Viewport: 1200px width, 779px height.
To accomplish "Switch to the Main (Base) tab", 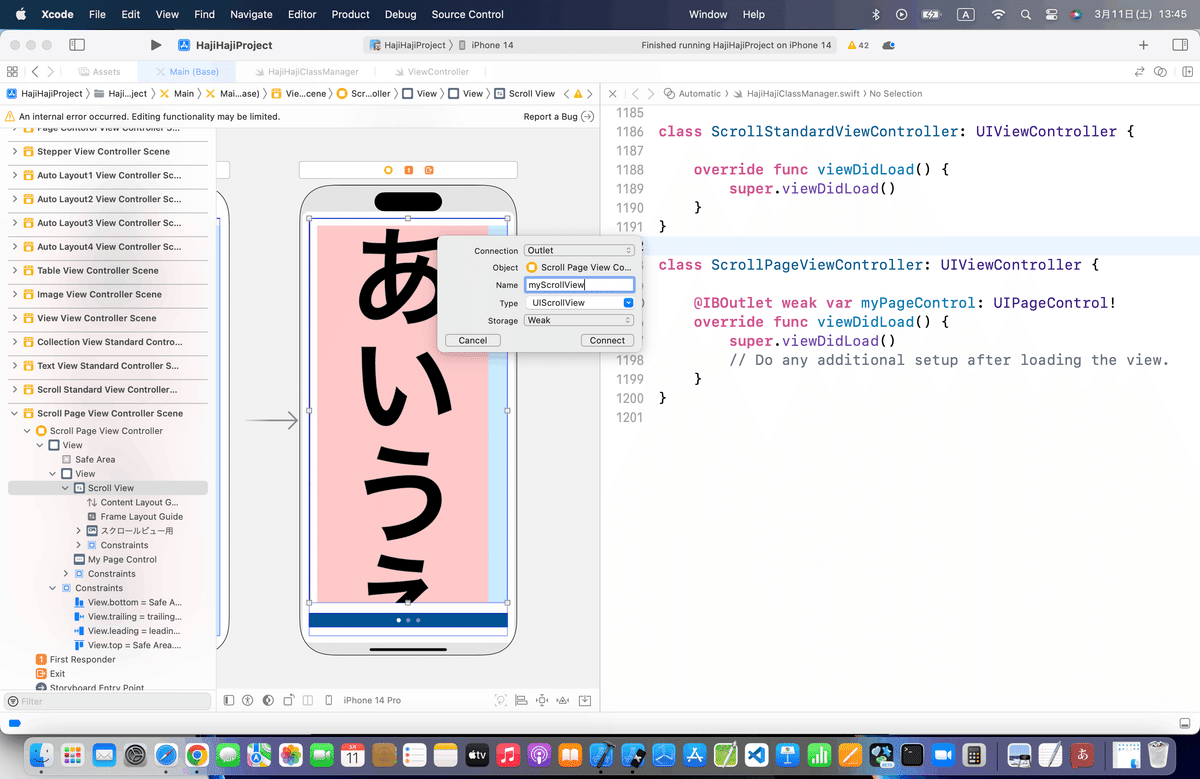I will pyautogui.click(x=187, y=72).
